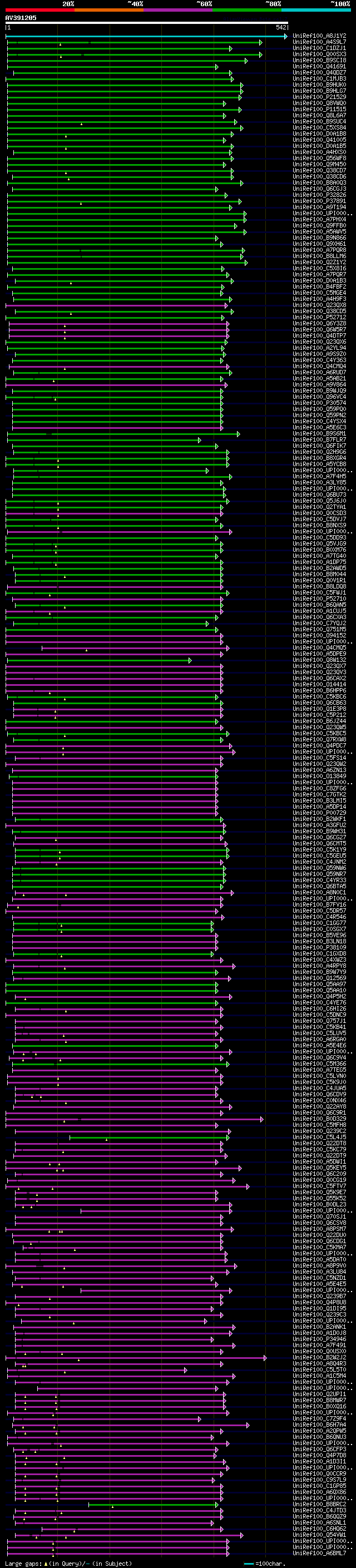Image resolution: width=356 pixels, height=1568 pixels.
Task: Select hit UniRef100_Q8L6A7
Action: tap(319, 115)
